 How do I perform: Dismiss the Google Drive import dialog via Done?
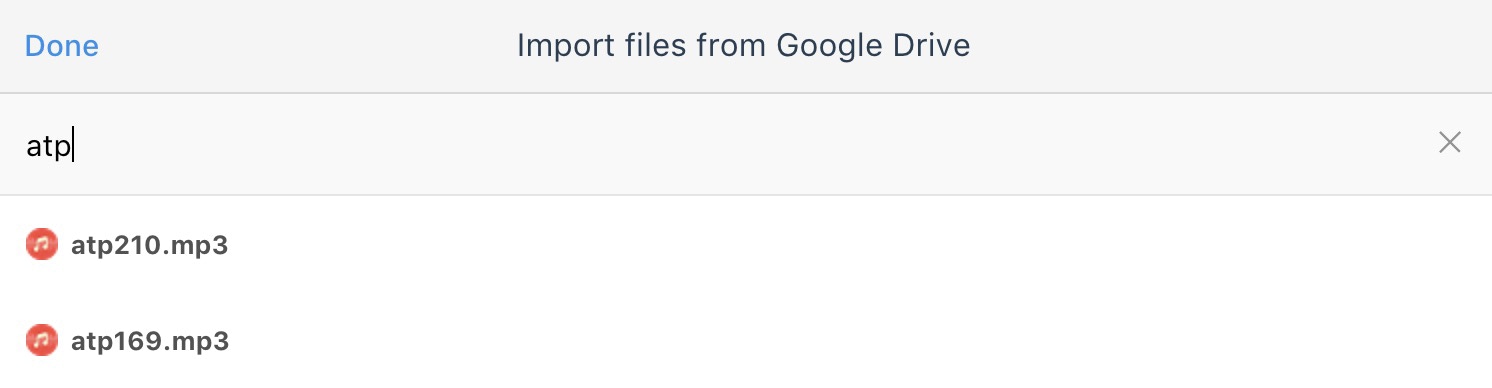tap(62, 46)
